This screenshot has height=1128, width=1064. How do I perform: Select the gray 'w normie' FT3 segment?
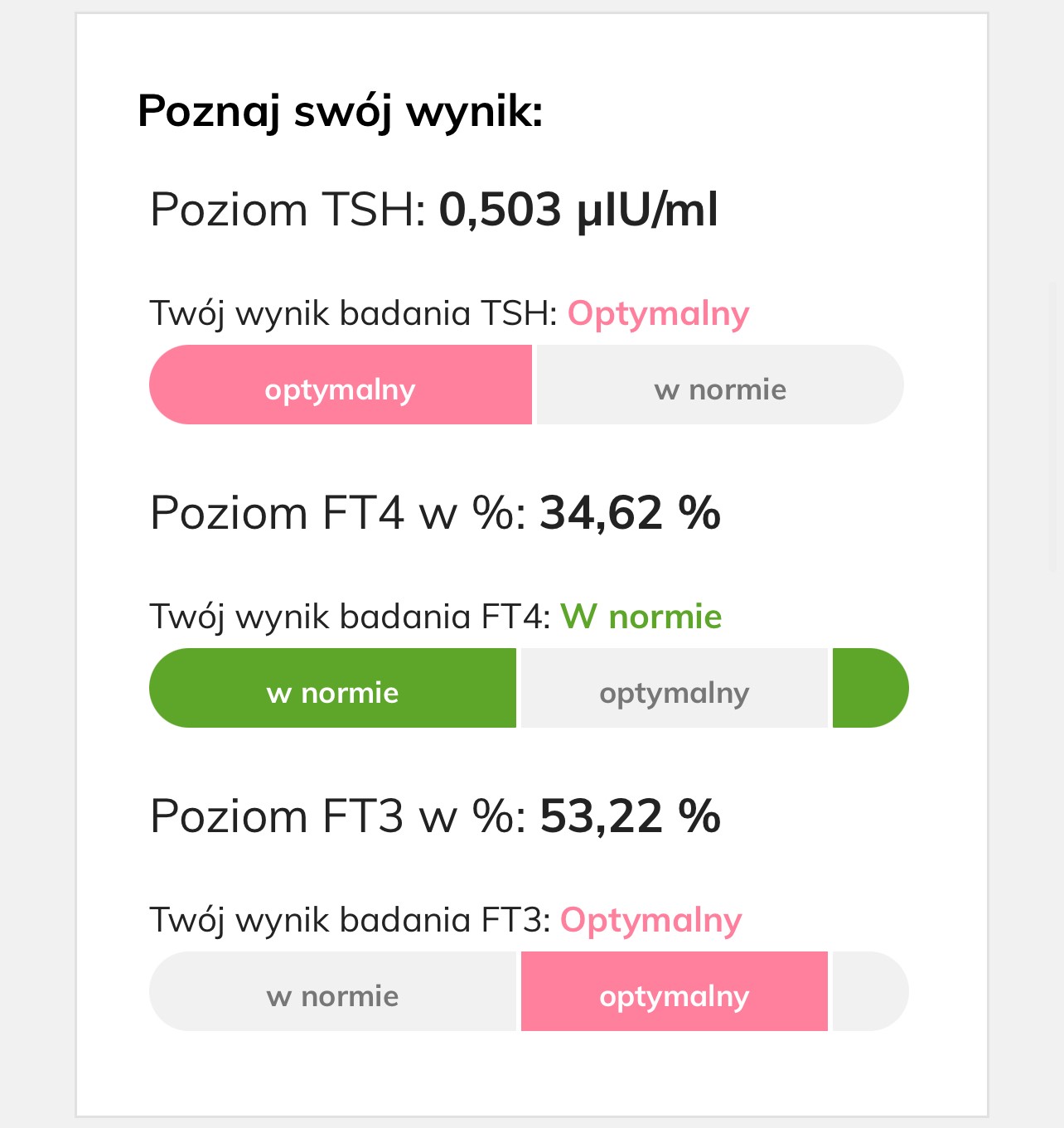coord(332,991)
